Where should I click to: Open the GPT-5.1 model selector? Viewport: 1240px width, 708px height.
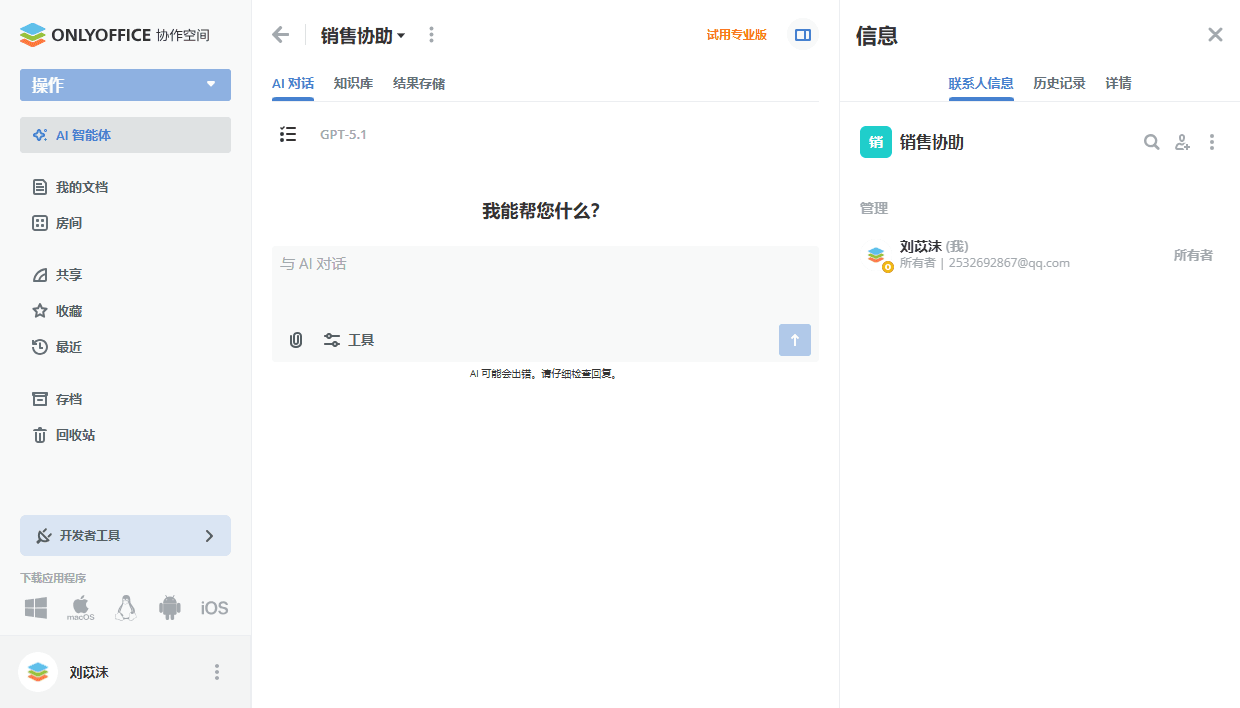[x=345, y=134]
